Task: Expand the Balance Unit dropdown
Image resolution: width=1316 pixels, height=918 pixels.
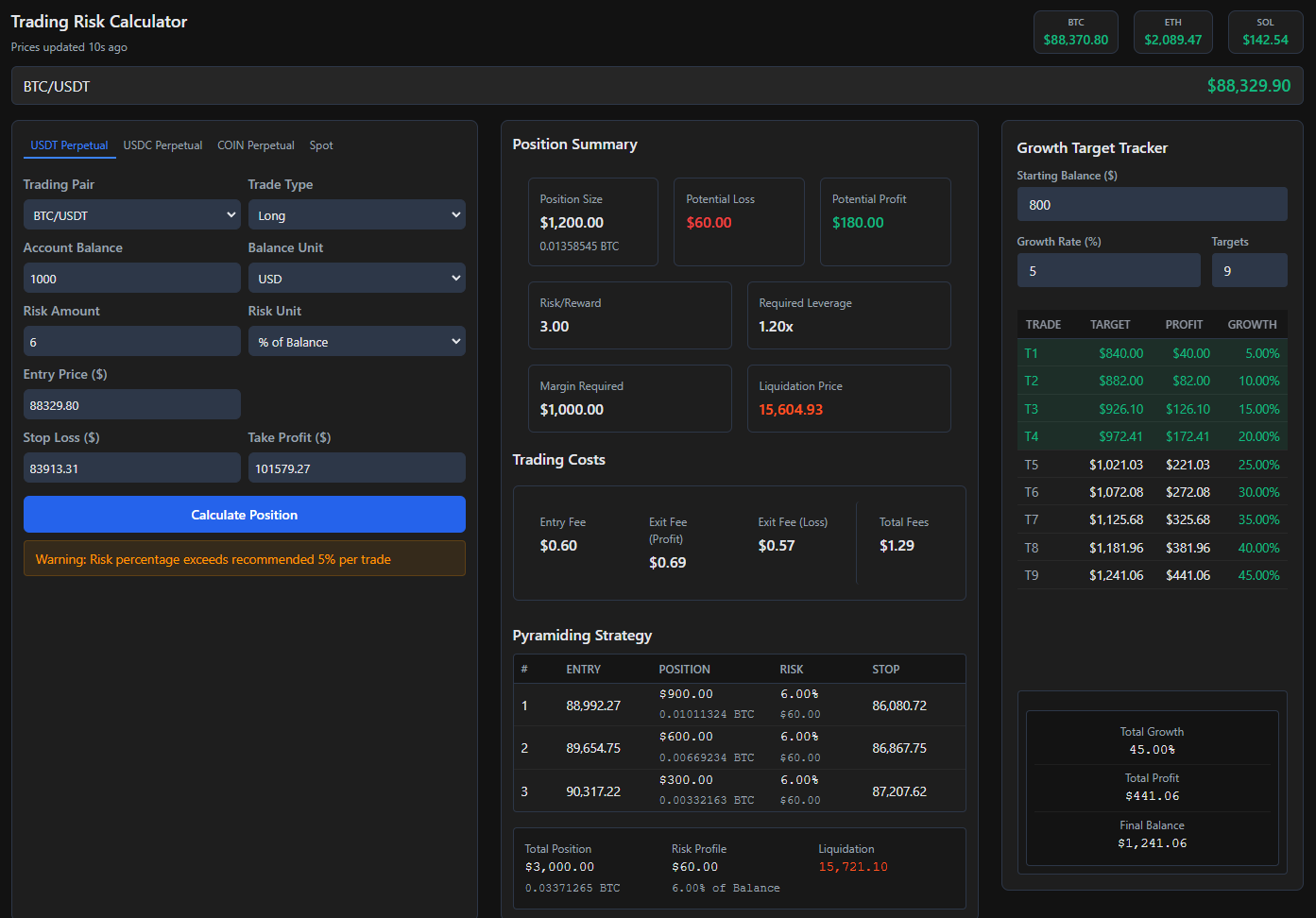Action: pos(357,279)
